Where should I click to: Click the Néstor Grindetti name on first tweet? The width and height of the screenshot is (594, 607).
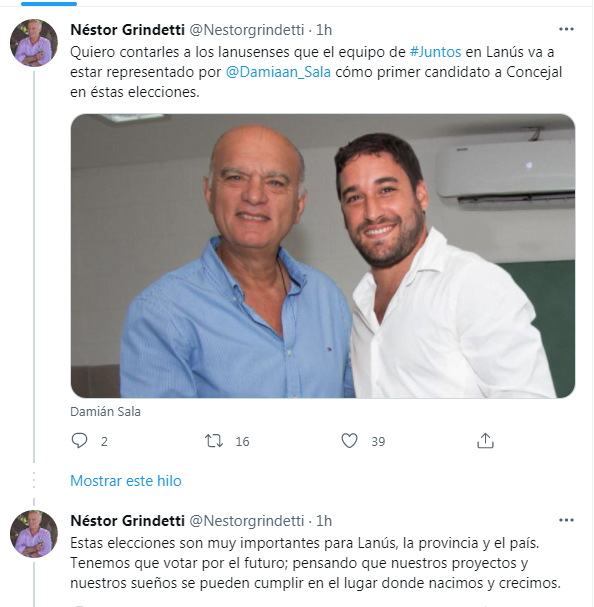point(127,30)
